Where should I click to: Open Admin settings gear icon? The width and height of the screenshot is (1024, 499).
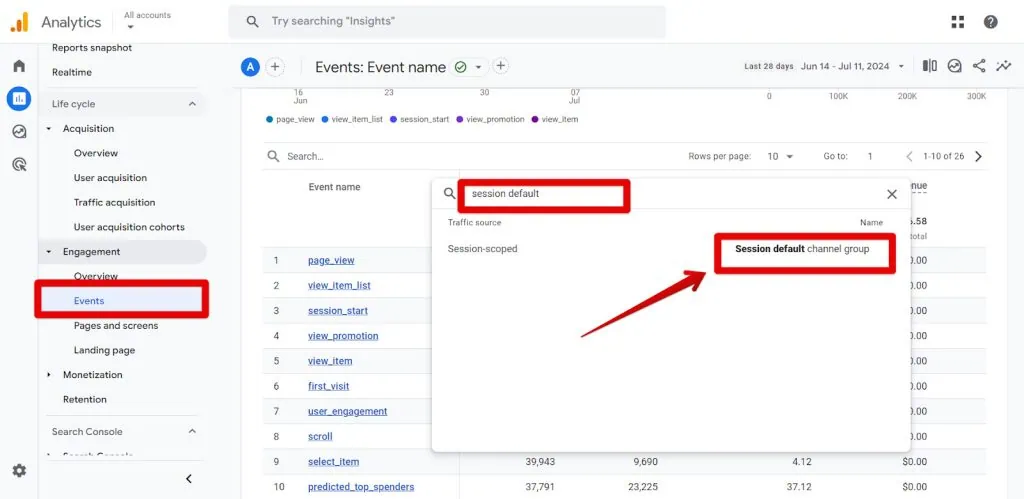19,470
